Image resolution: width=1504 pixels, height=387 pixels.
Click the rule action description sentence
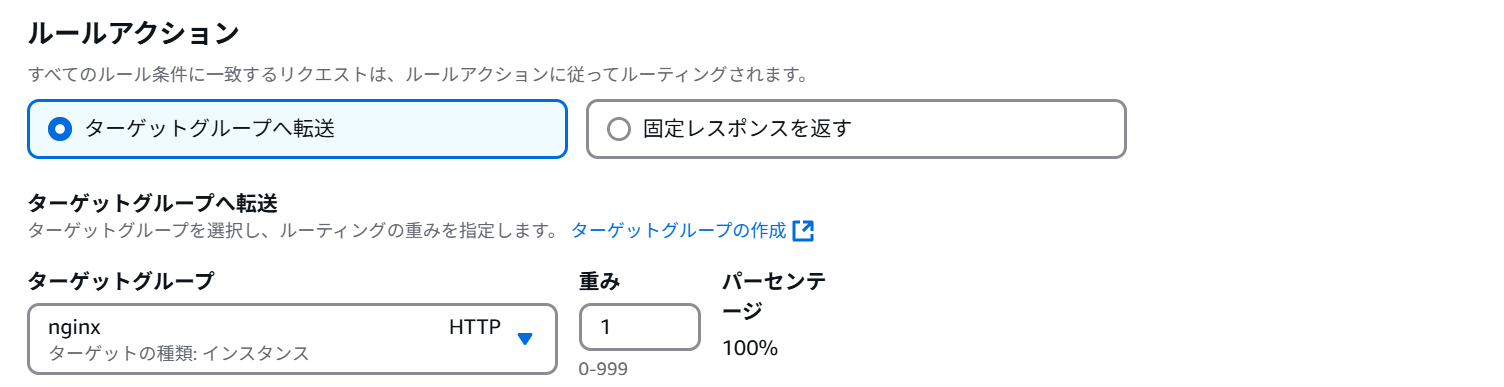[x=417, y=75]
